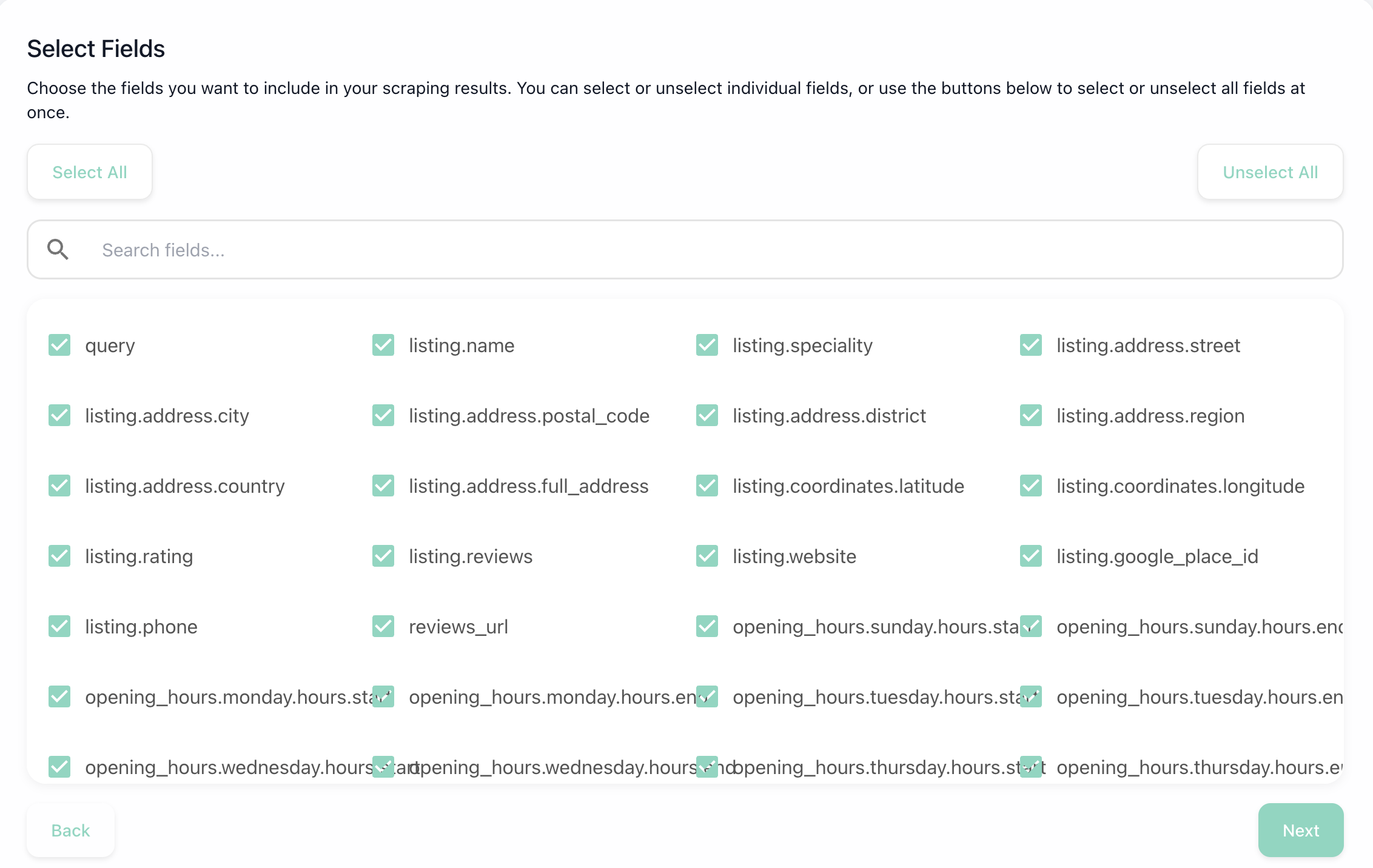Toggle the listing.website checkbox
The image size is (1373, 868).
(x=707, y=556)
